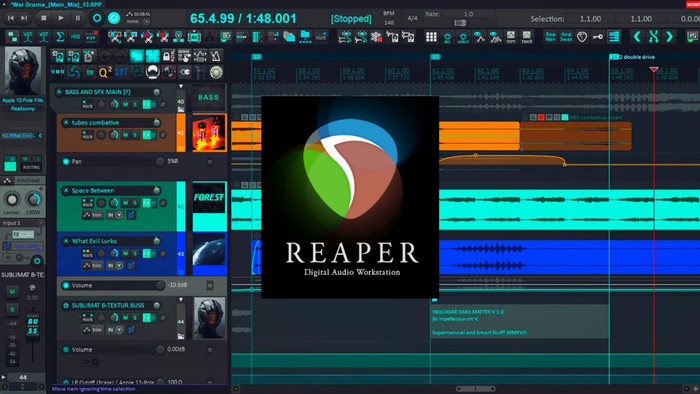Mute the SUBLIMAT B-TEXTUR BUSS track
The width and height of the screenshot is (700, 394).
(125, 318)
